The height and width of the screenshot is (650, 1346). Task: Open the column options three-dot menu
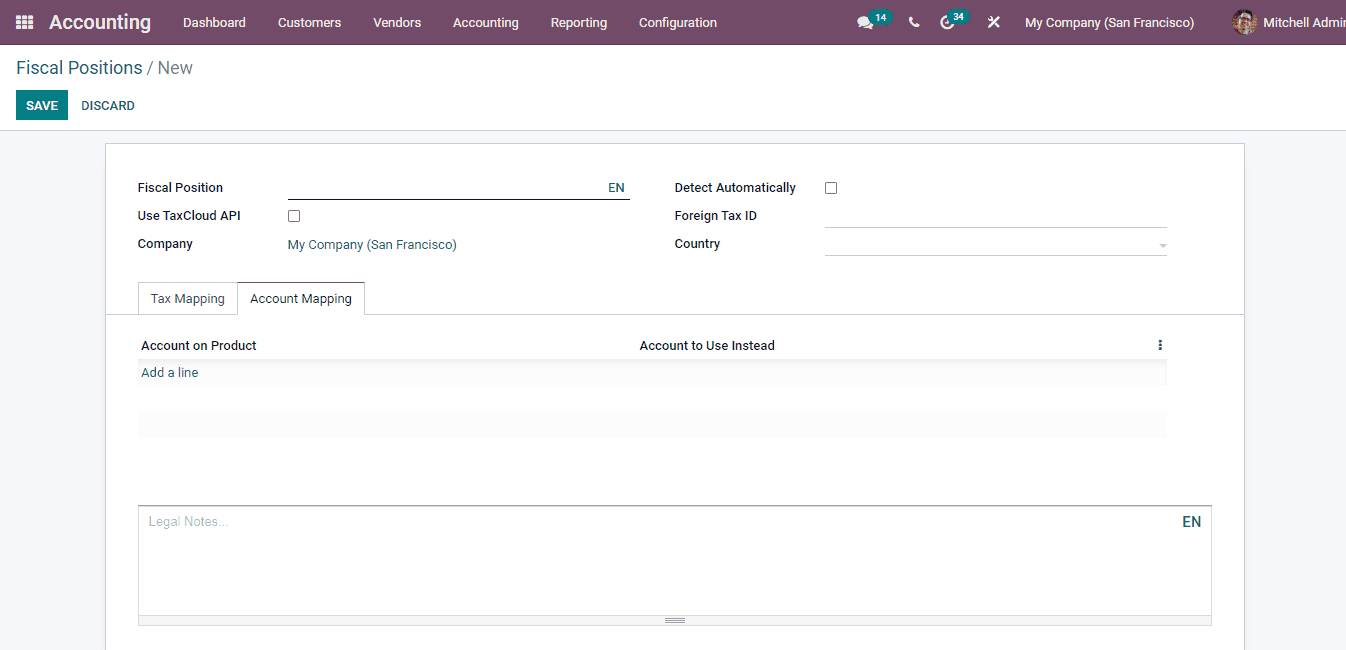tap(1160, 345)
